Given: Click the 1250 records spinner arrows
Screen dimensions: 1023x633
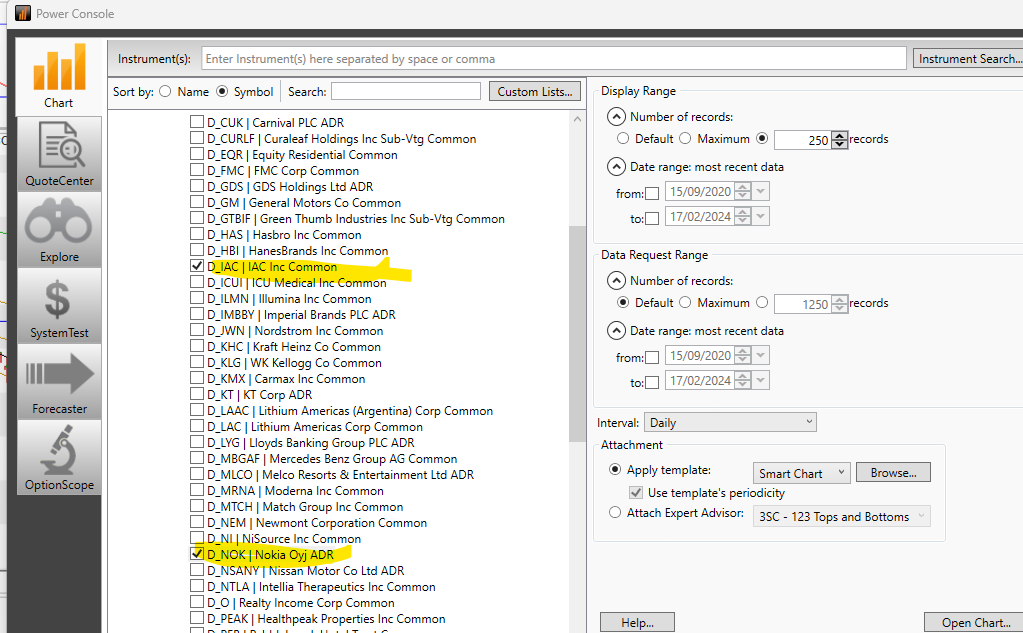Looking at the screenshot, I should click(x=840, y=303).
